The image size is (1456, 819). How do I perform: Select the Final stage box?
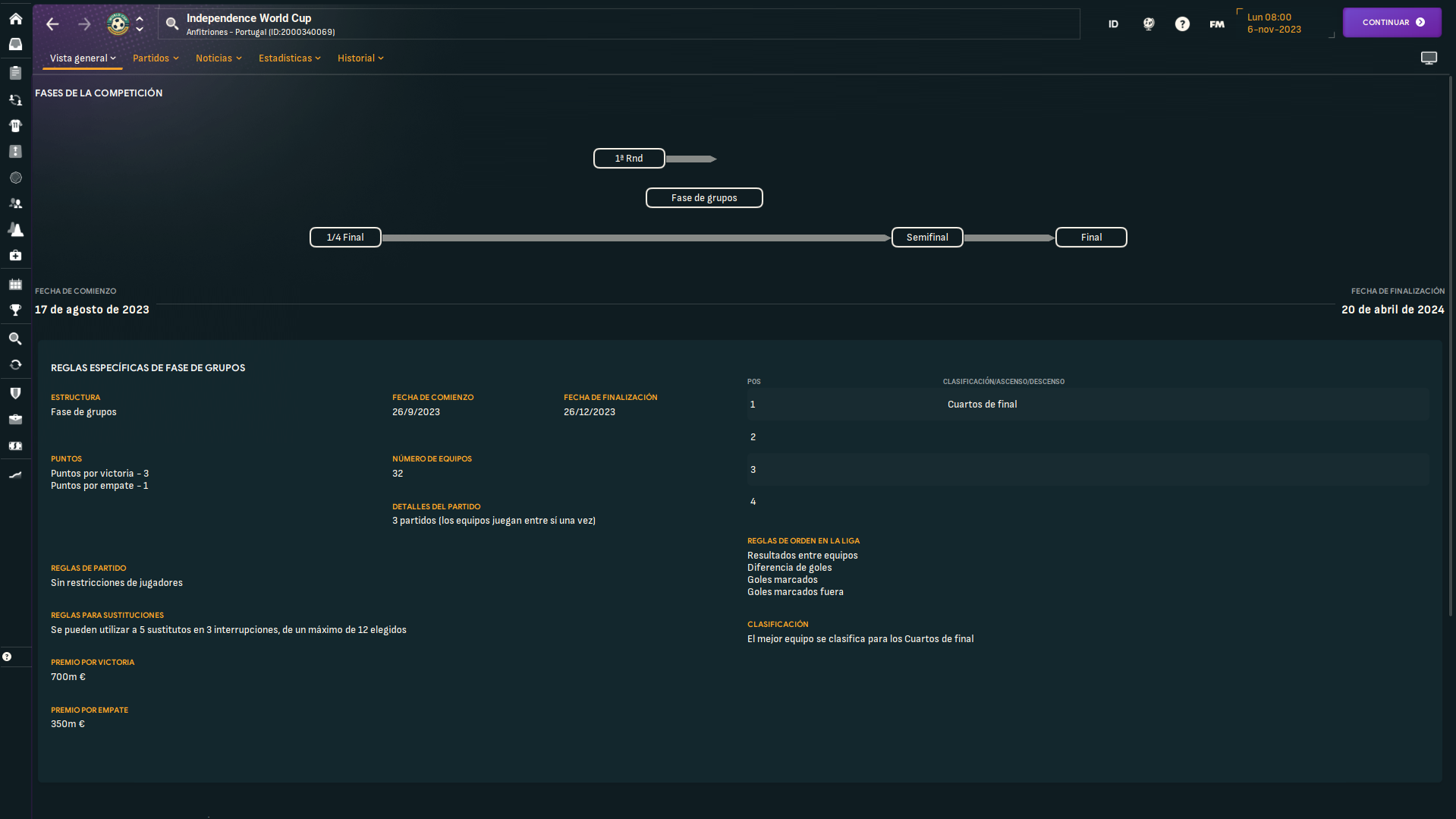click(1091, 237)
